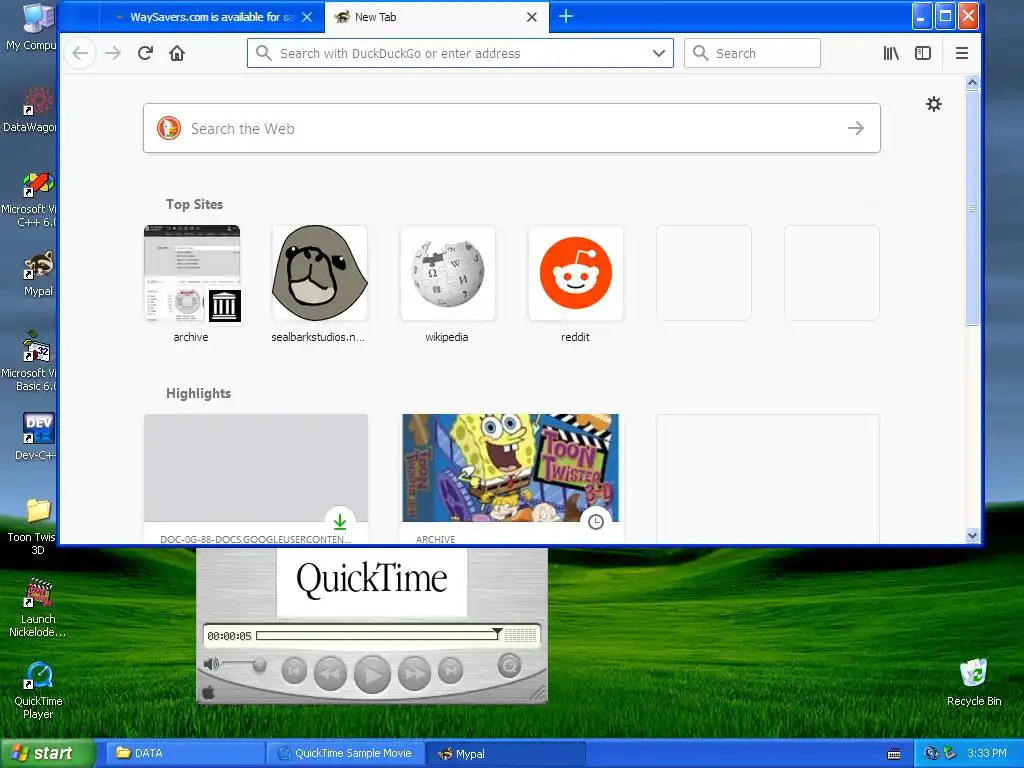The image size is (1024, 768).
Task: Close the WaySavers.com tab
Action: pos(307,17)
